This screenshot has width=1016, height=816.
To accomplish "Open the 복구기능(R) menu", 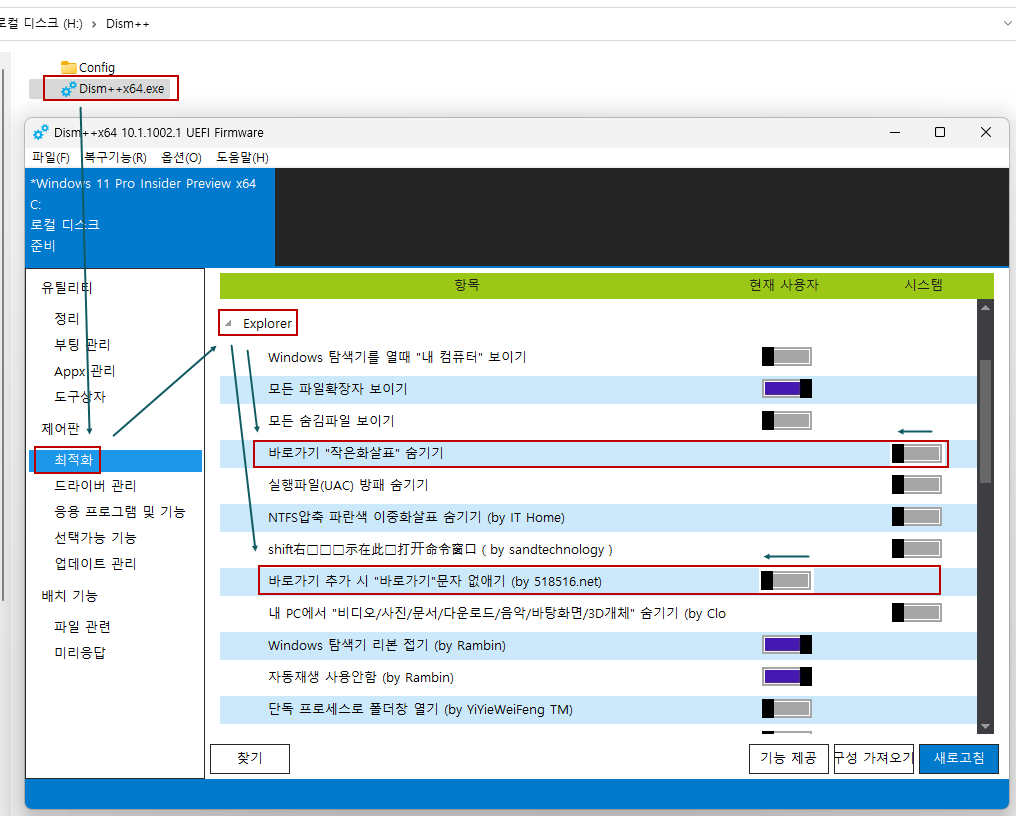I will [115, 157].
